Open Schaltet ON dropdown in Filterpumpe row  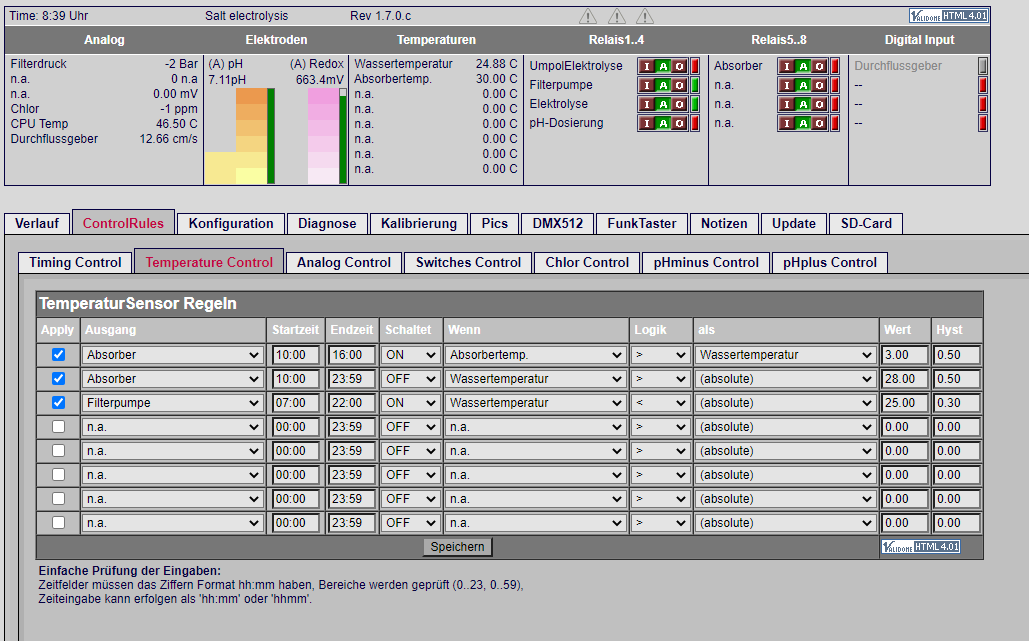[x=410, y=403]
